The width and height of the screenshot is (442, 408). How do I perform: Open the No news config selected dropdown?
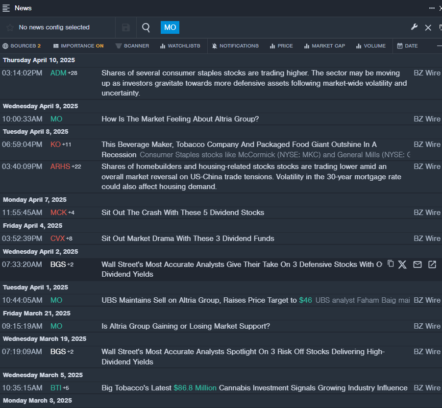tap(54, 27)
